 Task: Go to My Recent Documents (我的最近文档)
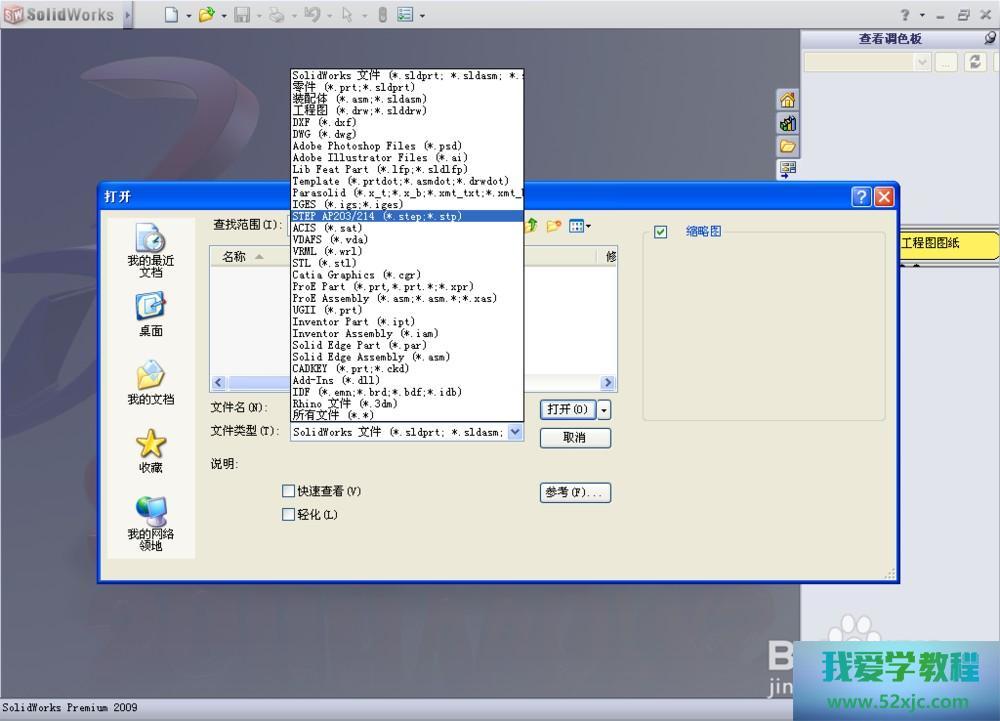[x=150, y=250]
